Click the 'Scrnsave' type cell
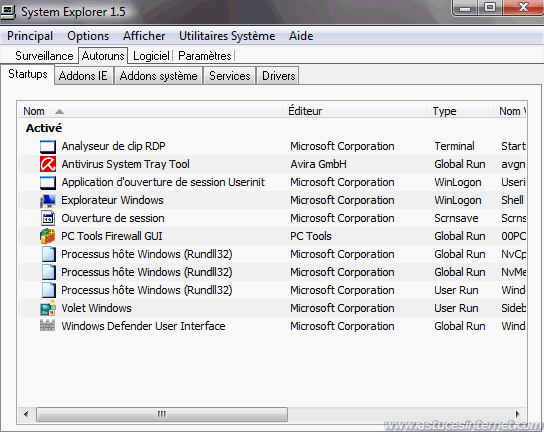The height and width of the screenshot is (432, 544). tap(456, 218)
